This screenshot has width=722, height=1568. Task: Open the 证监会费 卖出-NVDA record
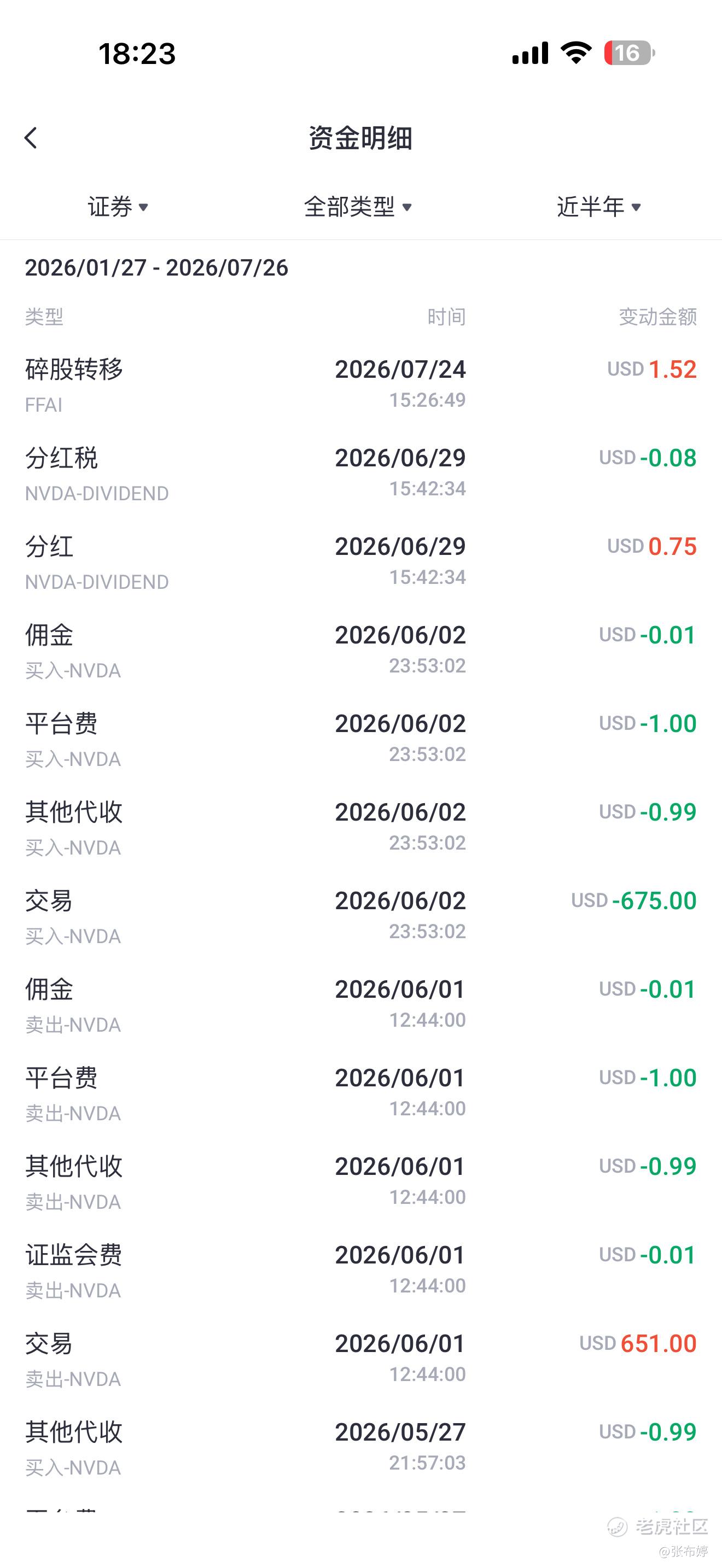click(361, 1271)
